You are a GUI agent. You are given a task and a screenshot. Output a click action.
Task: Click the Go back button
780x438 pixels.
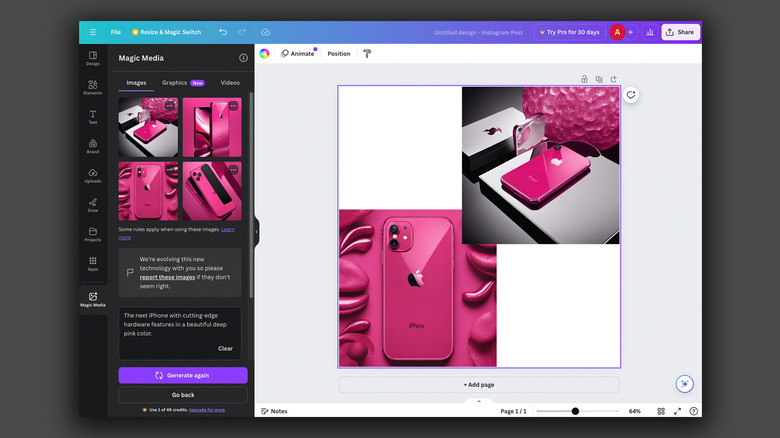click(183, 395)
